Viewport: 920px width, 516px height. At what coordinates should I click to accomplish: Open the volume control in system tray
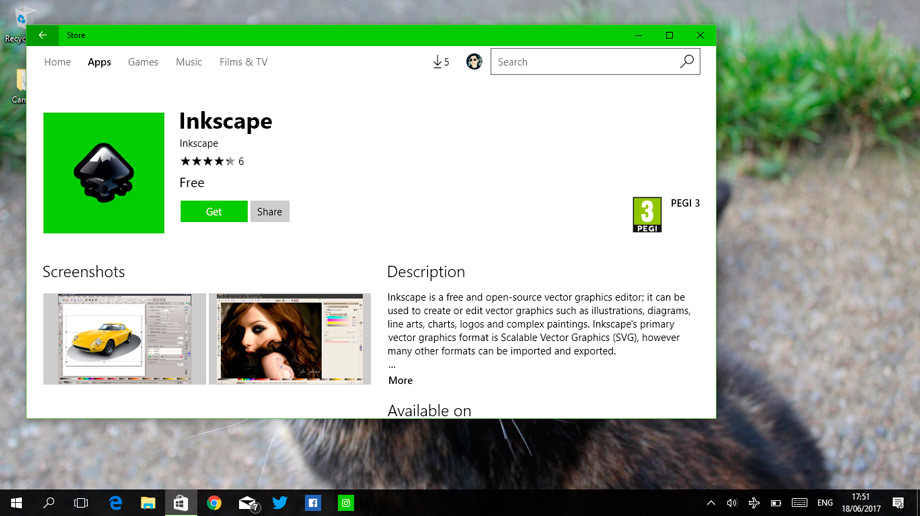pyautogui.click(x=732, y=503)
